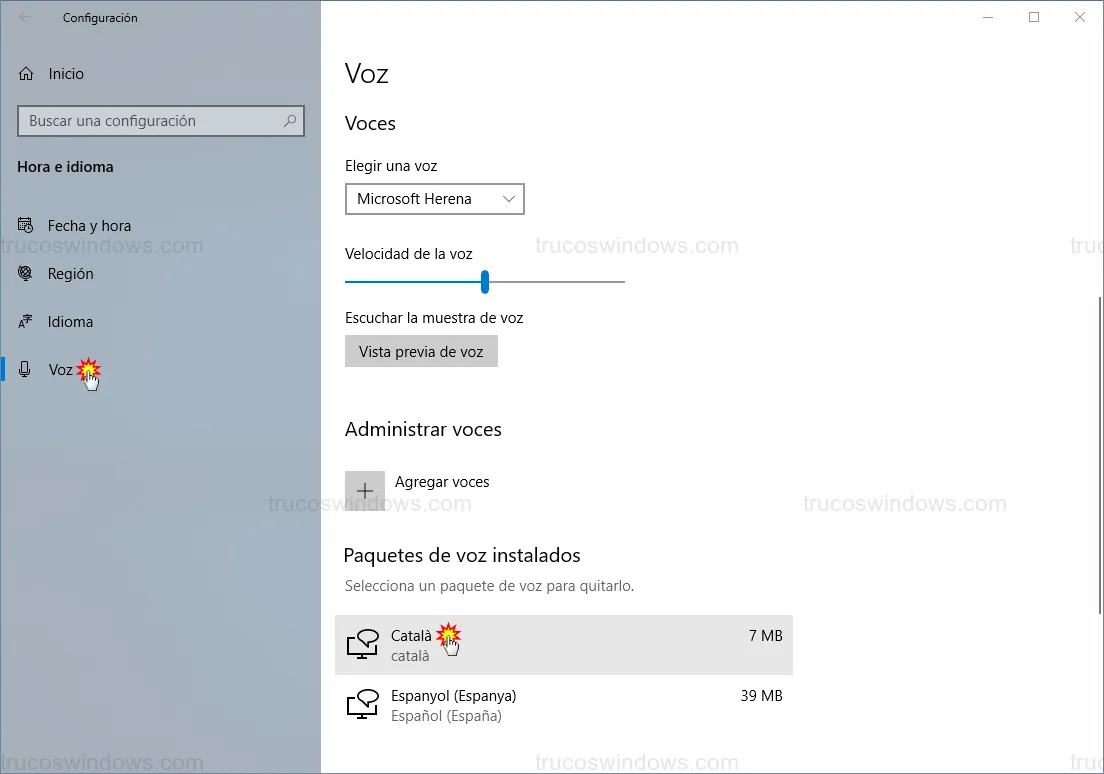Viewport: 1104px width, 774px height.
Task: Click the back arrow in the title bar
Action: coord(25,18)
